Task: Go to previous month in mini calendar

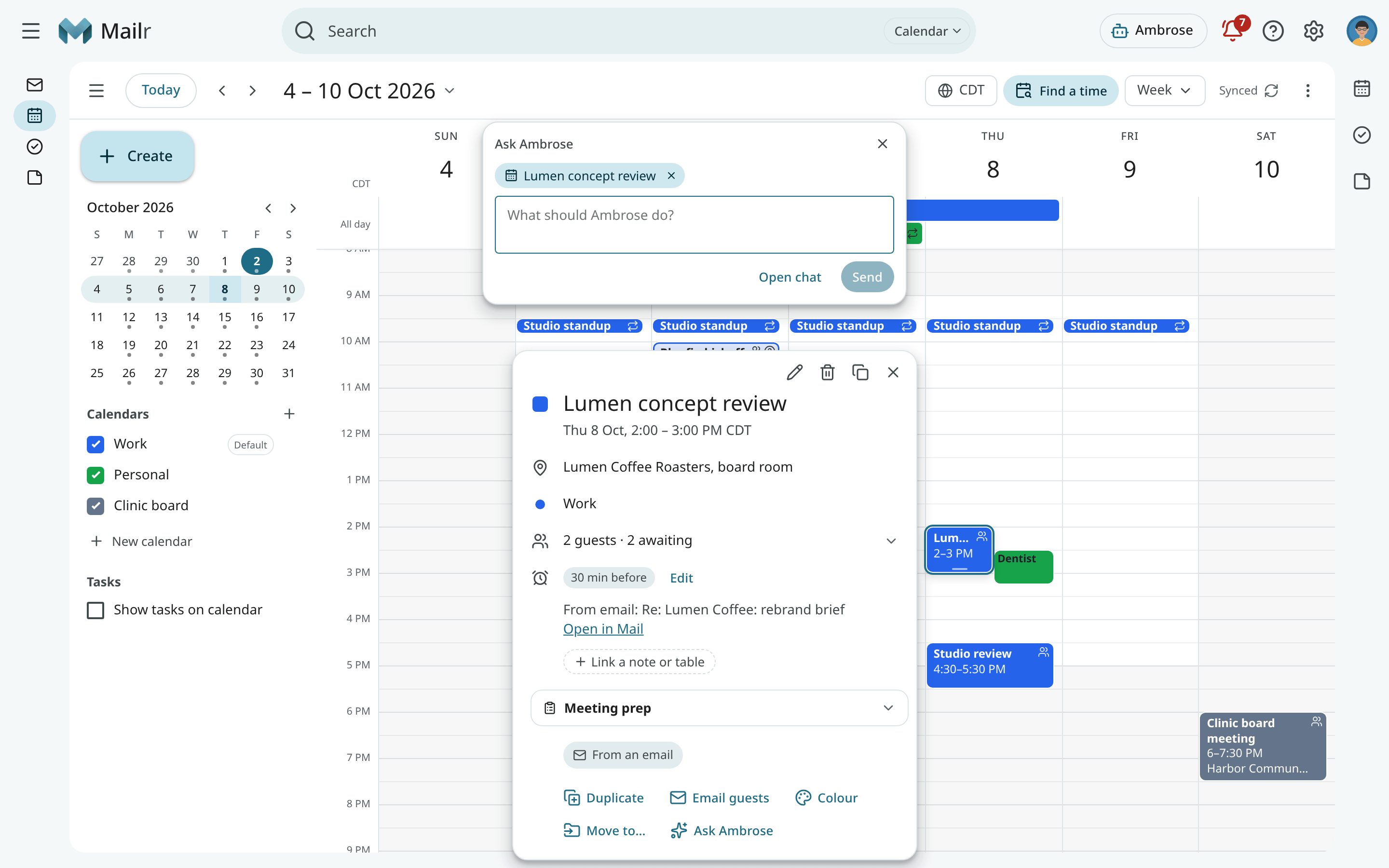Action: [268, 208]
